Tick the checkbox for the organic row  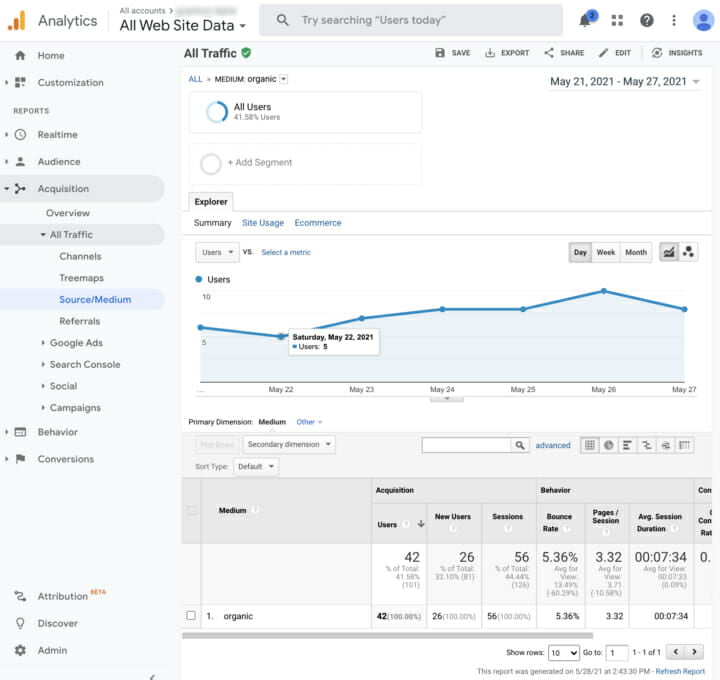tap(191, 615)
